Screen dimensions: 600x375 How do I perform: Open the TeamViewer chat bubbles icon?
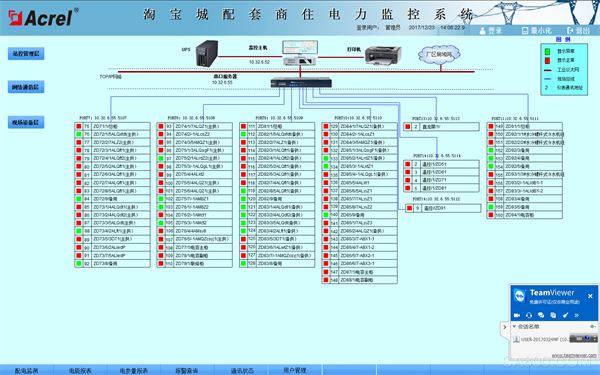541,315
